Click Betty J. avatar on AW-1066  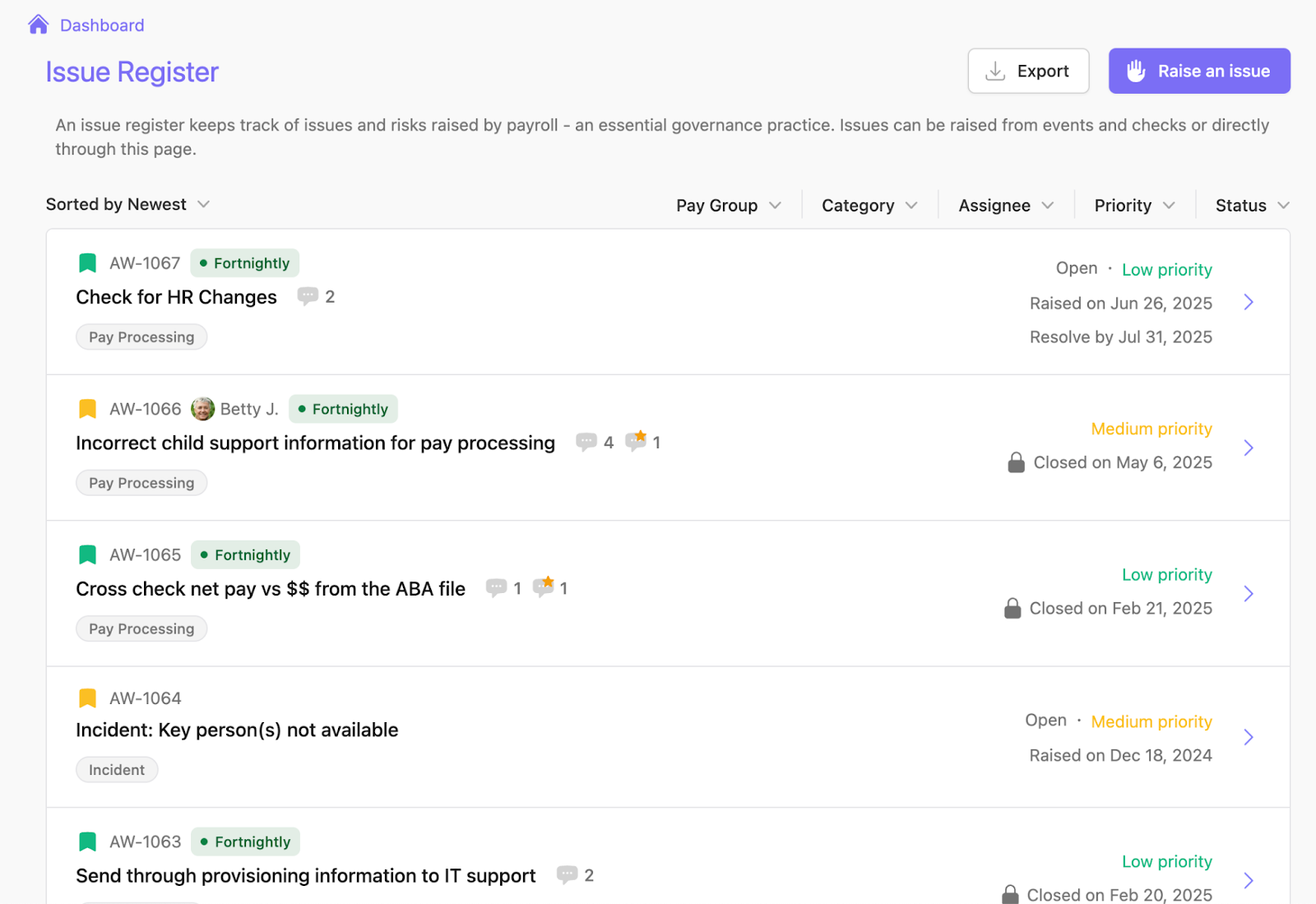202,409
